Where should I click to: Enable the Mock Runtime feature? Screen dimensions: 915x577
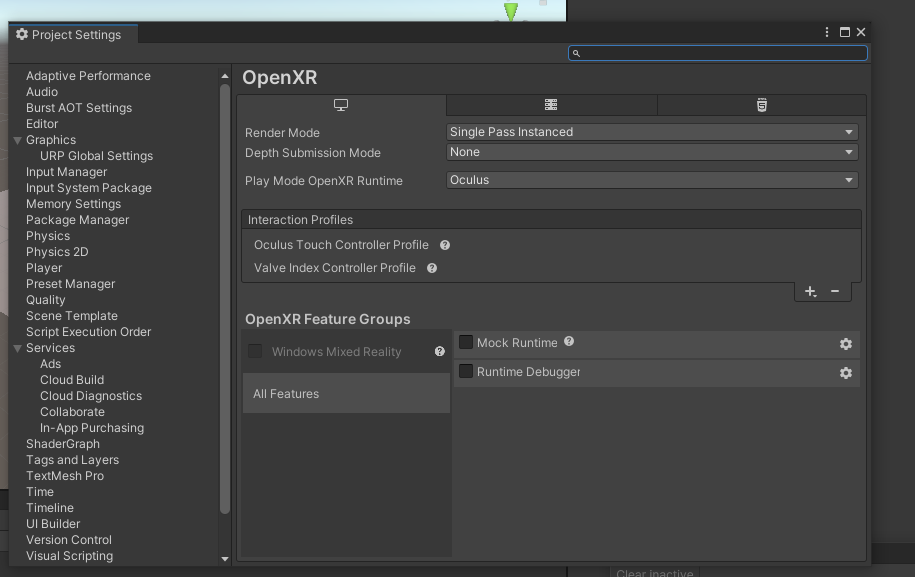pos(465,341)
